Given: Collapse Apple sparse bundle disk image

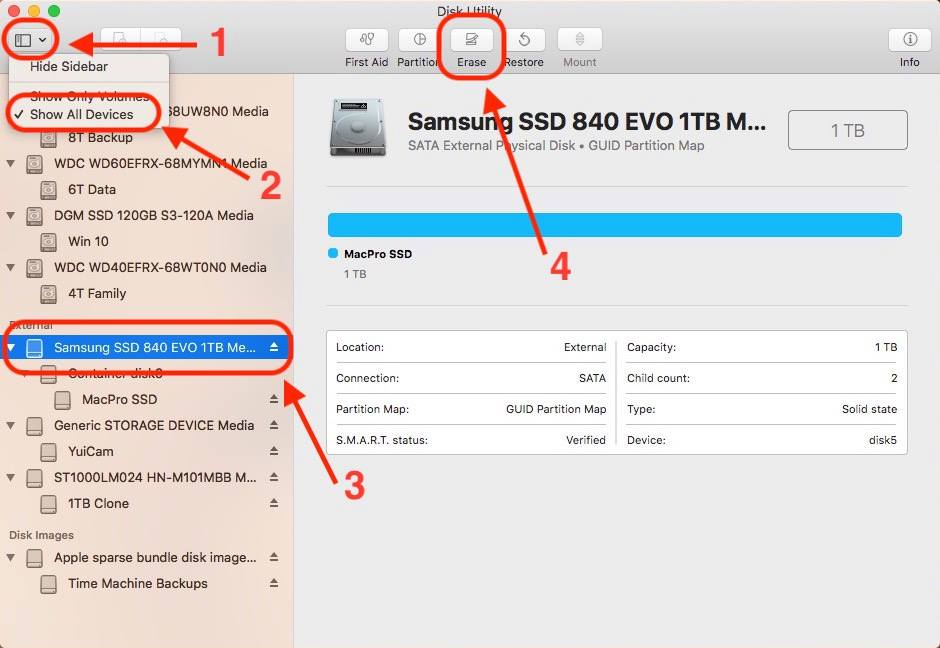Looking at the screenshot, I should point(10,557).
